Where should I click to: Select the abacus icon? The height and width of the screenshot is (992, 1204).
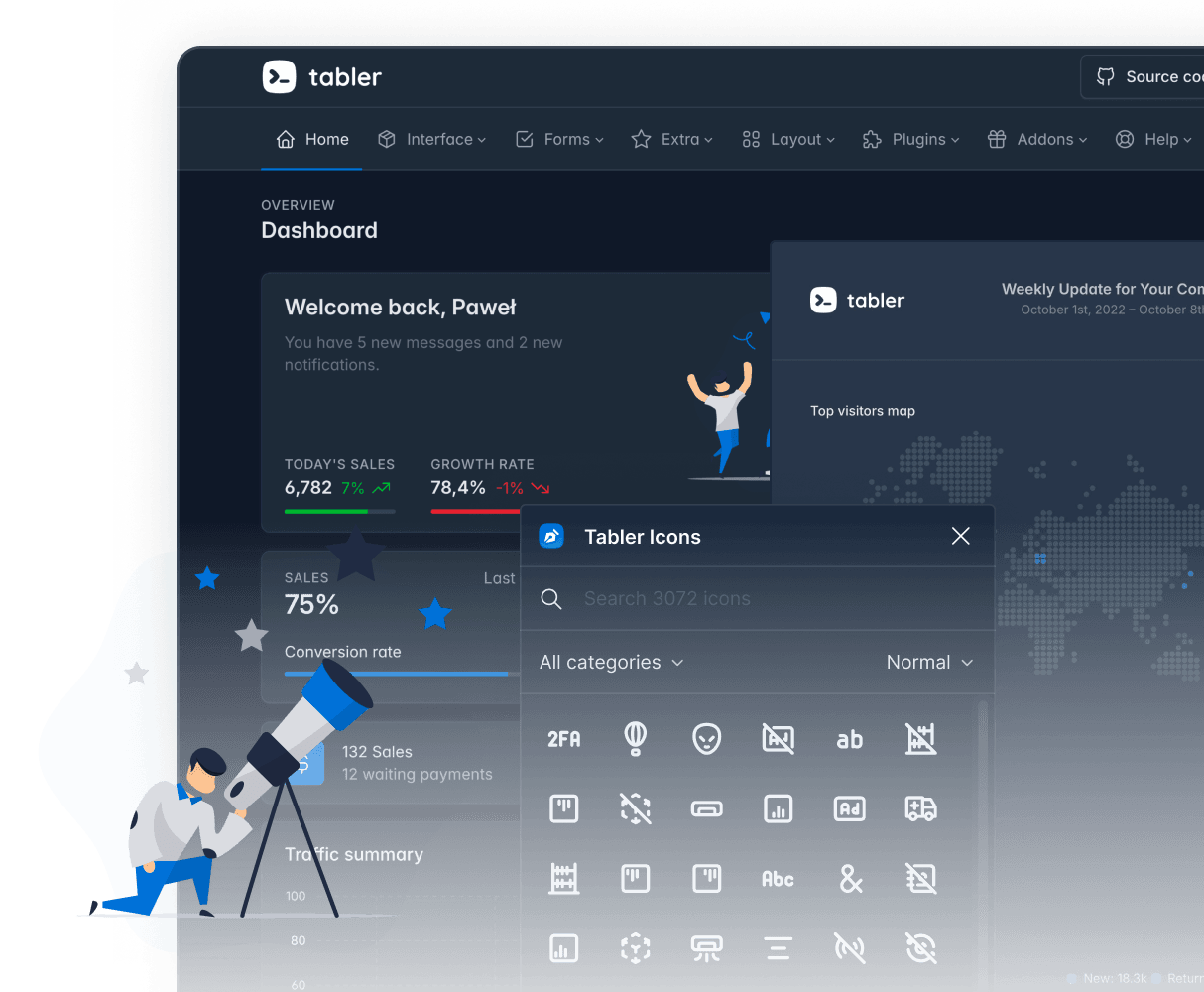click(x=564, y=878)
